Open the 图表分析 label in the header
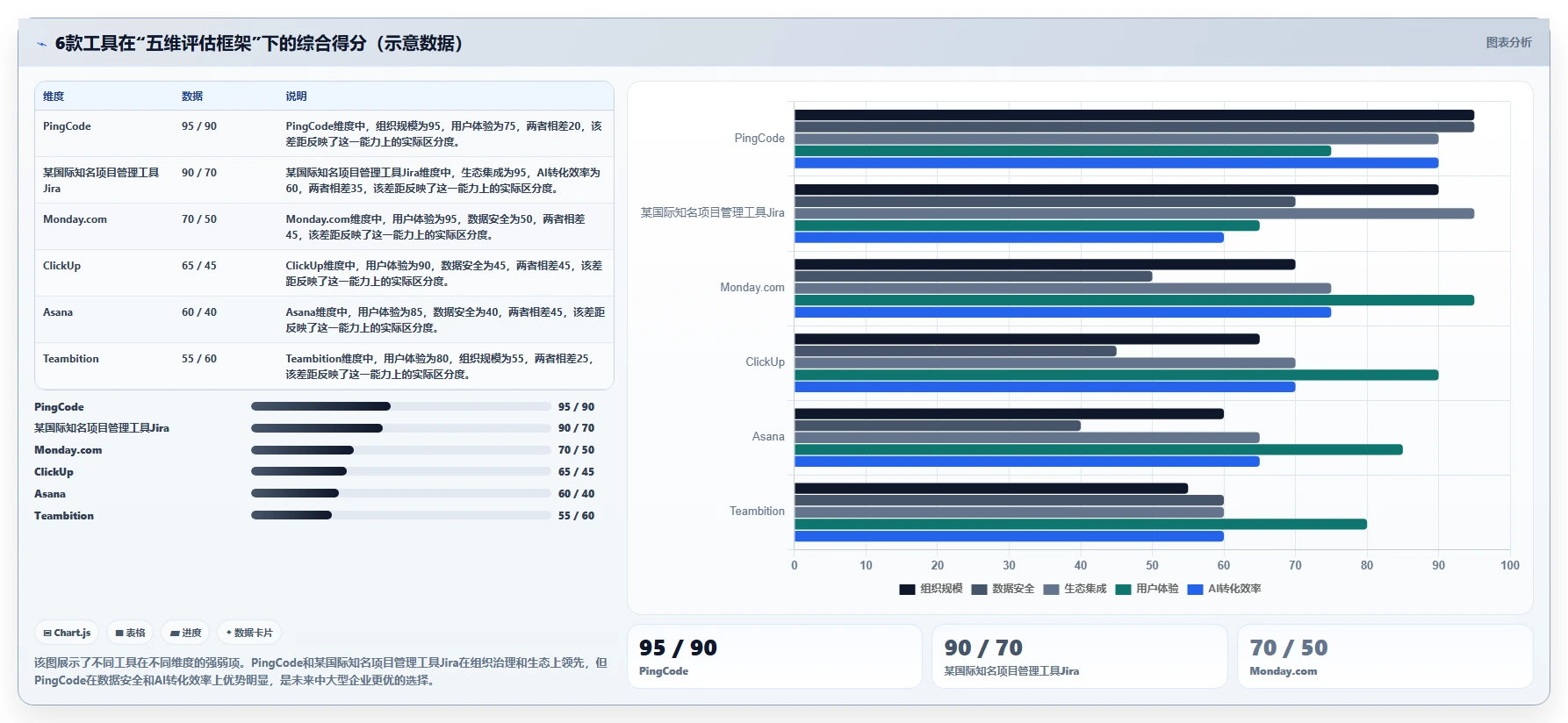This screenshot has height=723, width=1568. click(x=1508, y=42)
